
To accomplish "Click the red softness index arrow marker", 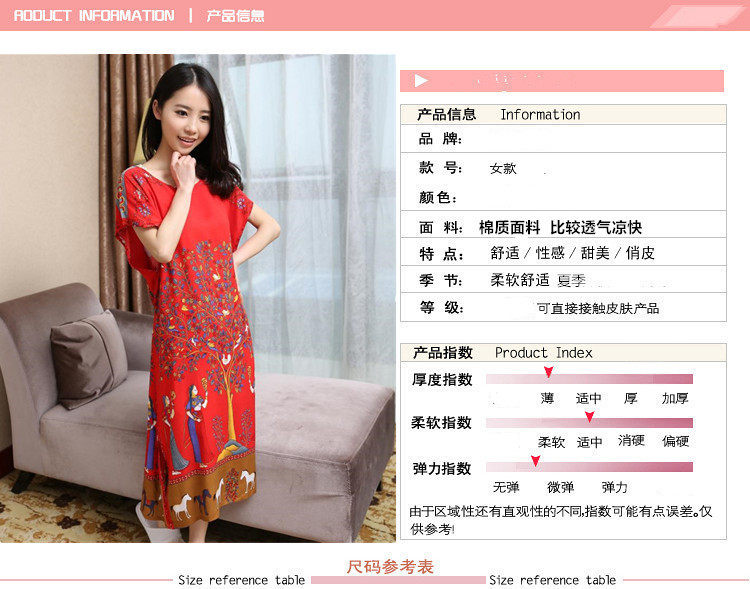I will (590, 417).
